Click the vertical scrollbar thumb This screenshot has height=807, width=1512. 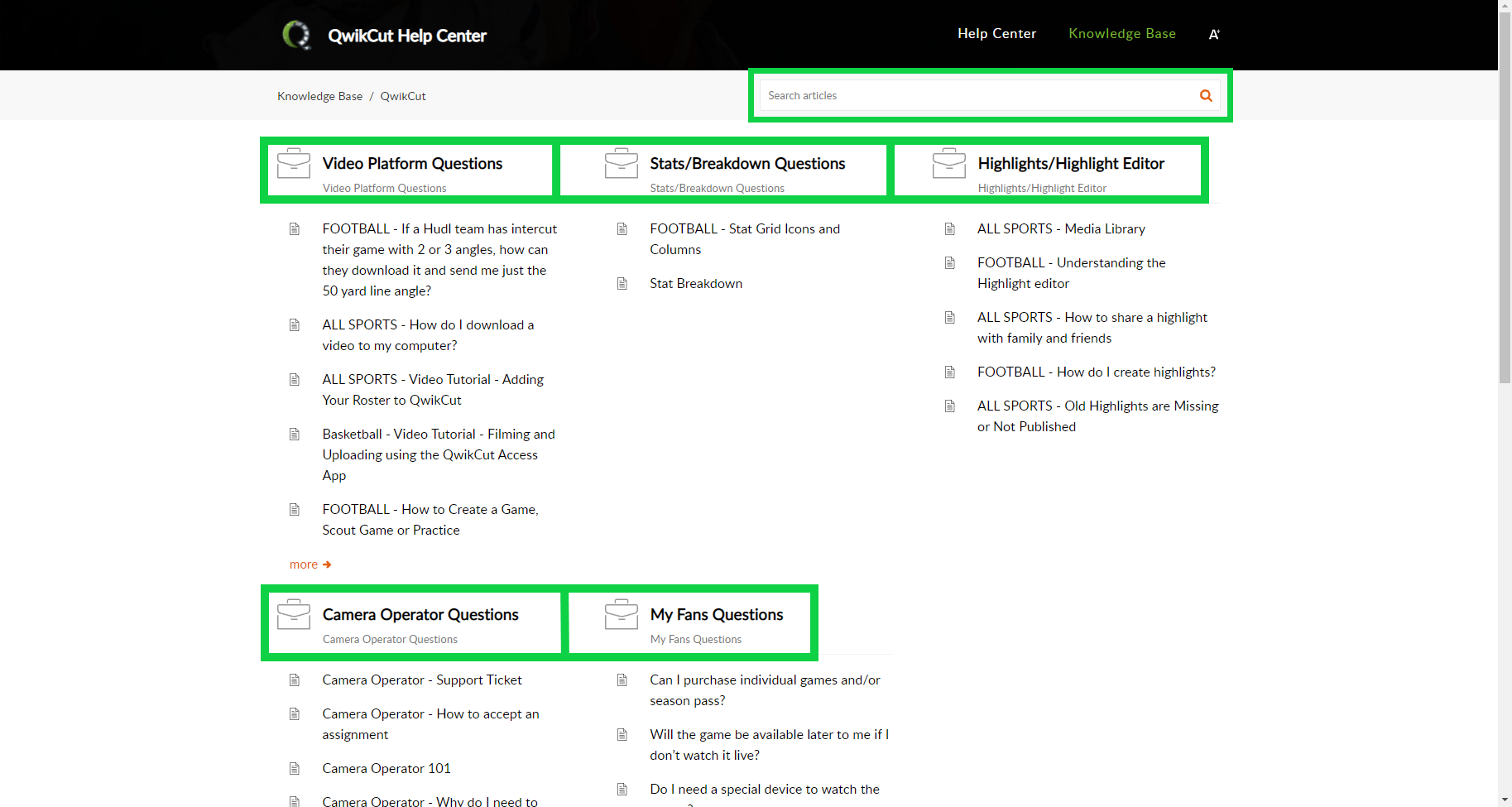(x=1505, y=197)
